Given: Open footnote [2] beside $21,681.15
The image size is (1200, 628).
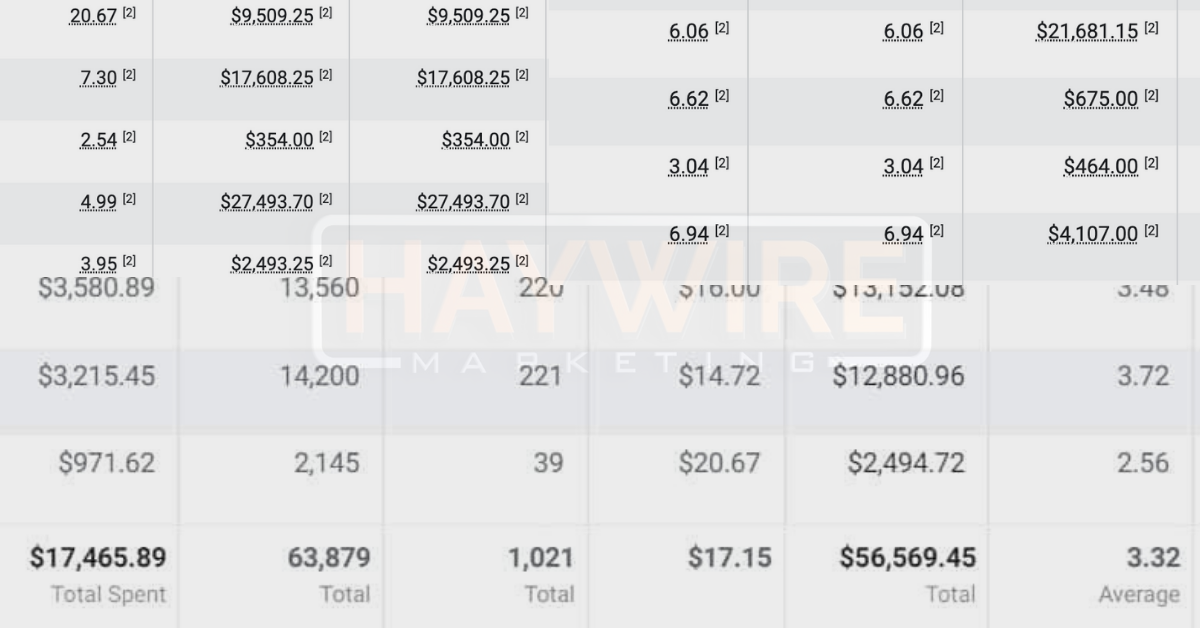Looking at the screenshot, I should click(x=1151, y=29).
